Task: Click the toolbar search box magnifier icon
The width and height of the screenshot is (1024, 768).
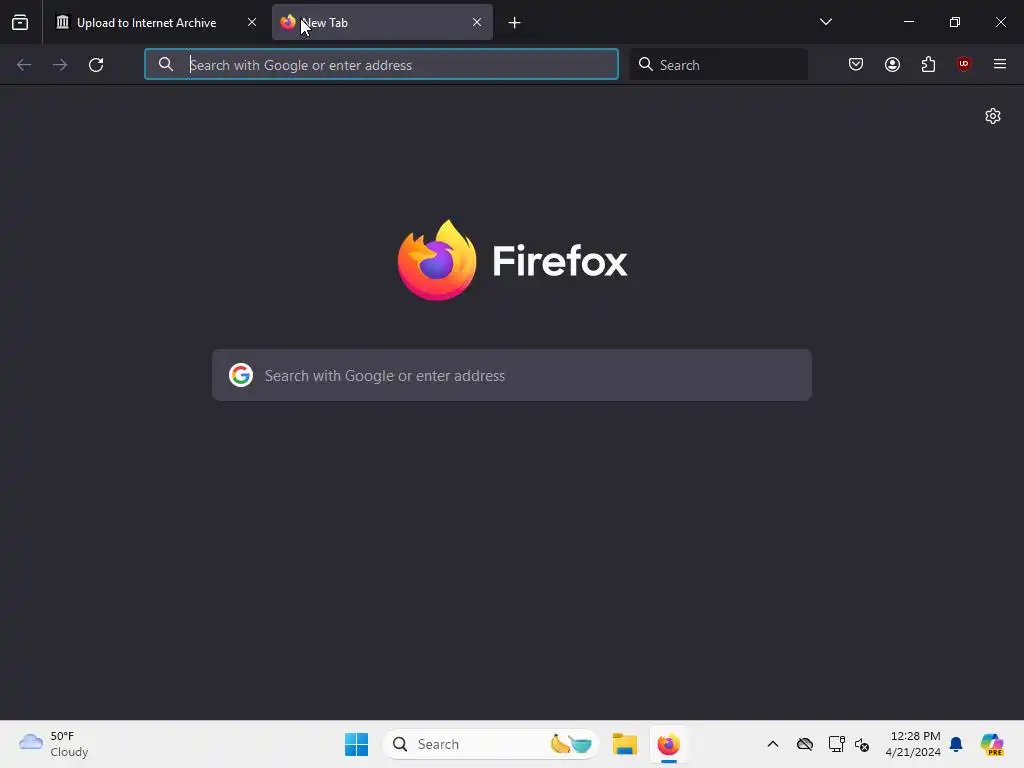Action: (645, 64)
